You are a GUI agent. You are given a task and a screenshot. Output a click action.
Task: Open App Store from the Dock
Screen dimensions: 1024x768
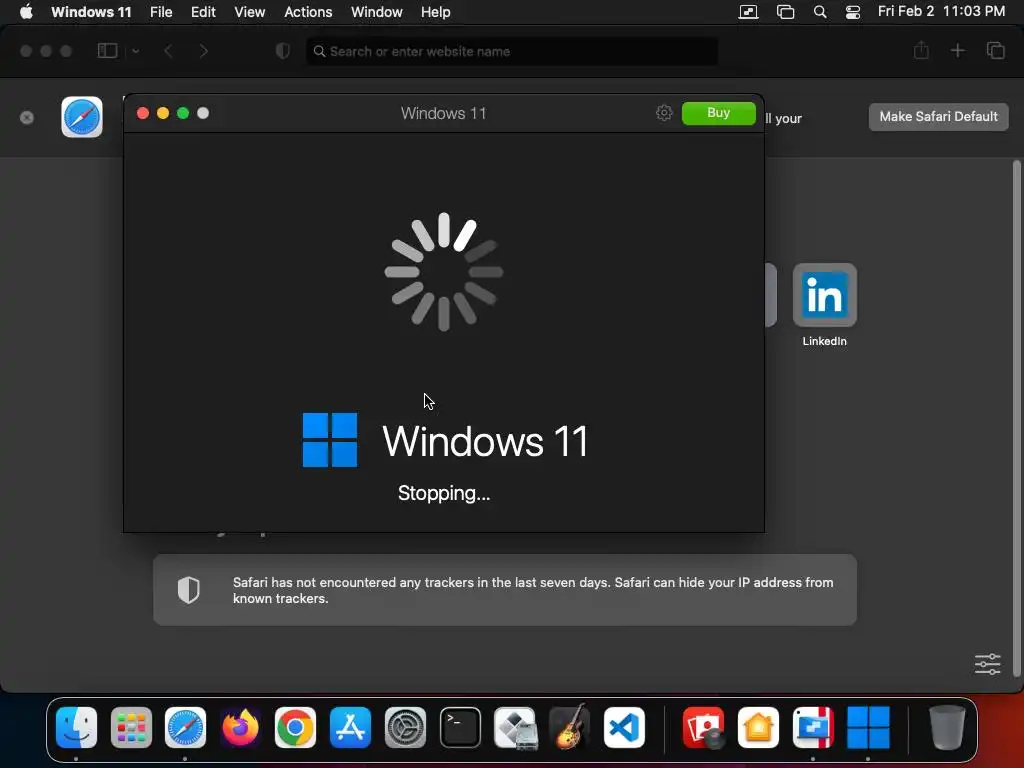(x=350, y=727)
